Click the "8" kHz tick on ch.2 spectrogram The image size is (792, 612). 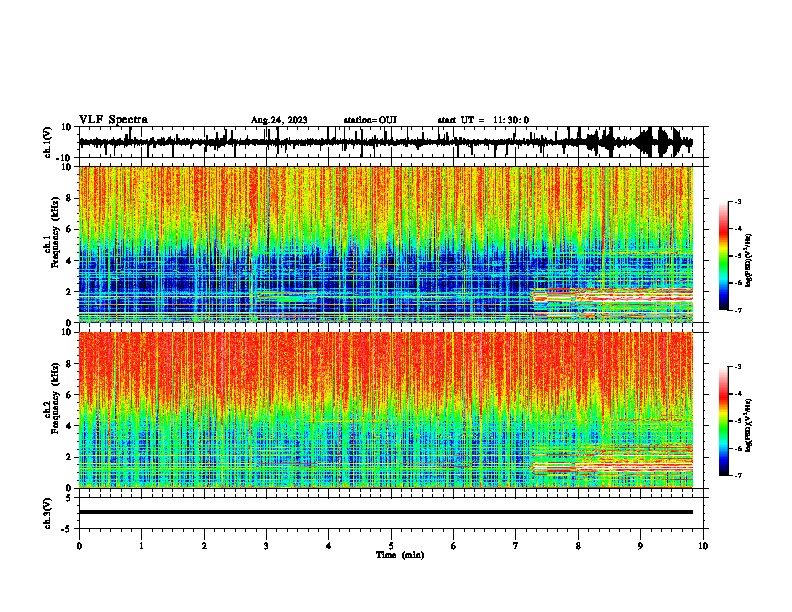click(x=69, y=364)
